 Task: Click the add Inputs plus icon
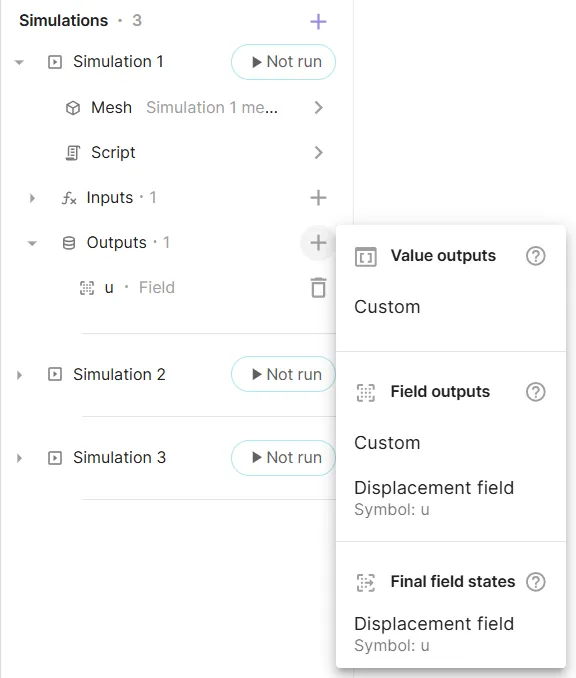tap(318, 198)
